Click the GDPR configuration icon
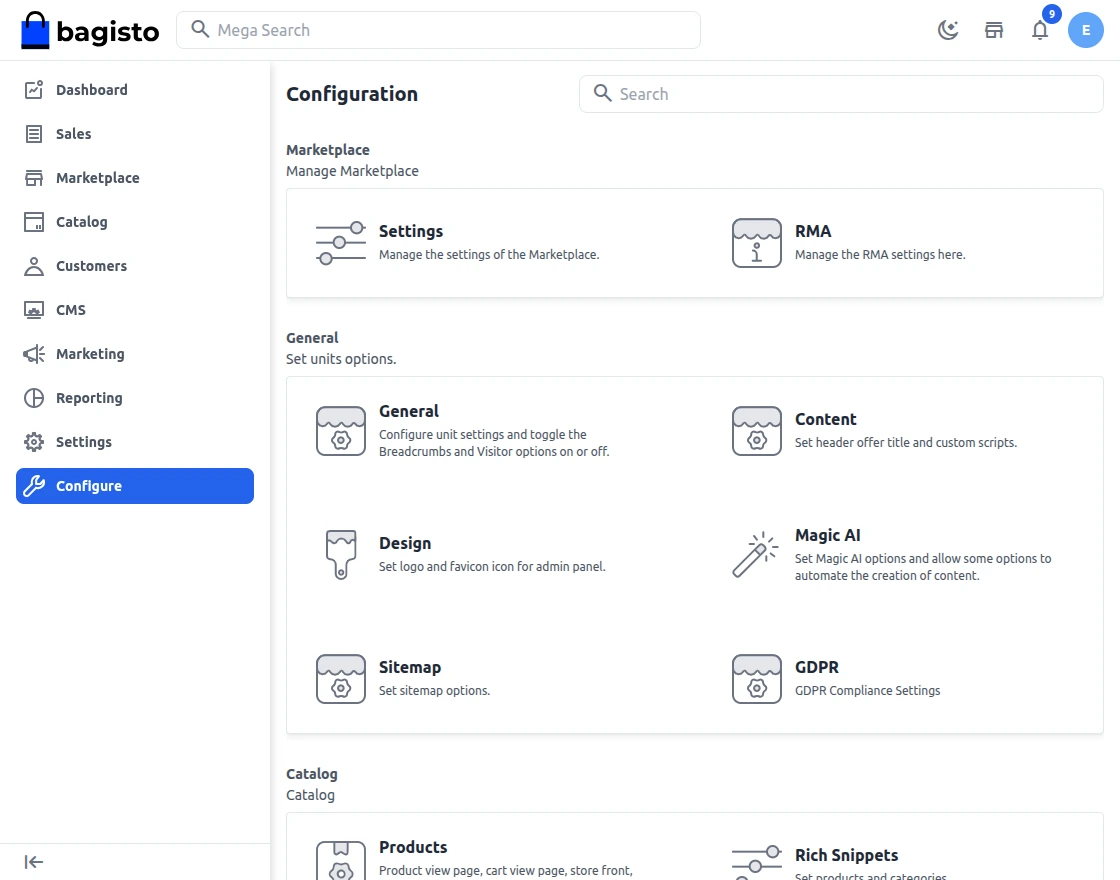The width and height of the screenshot is (1120, 880). pos(756,679)
